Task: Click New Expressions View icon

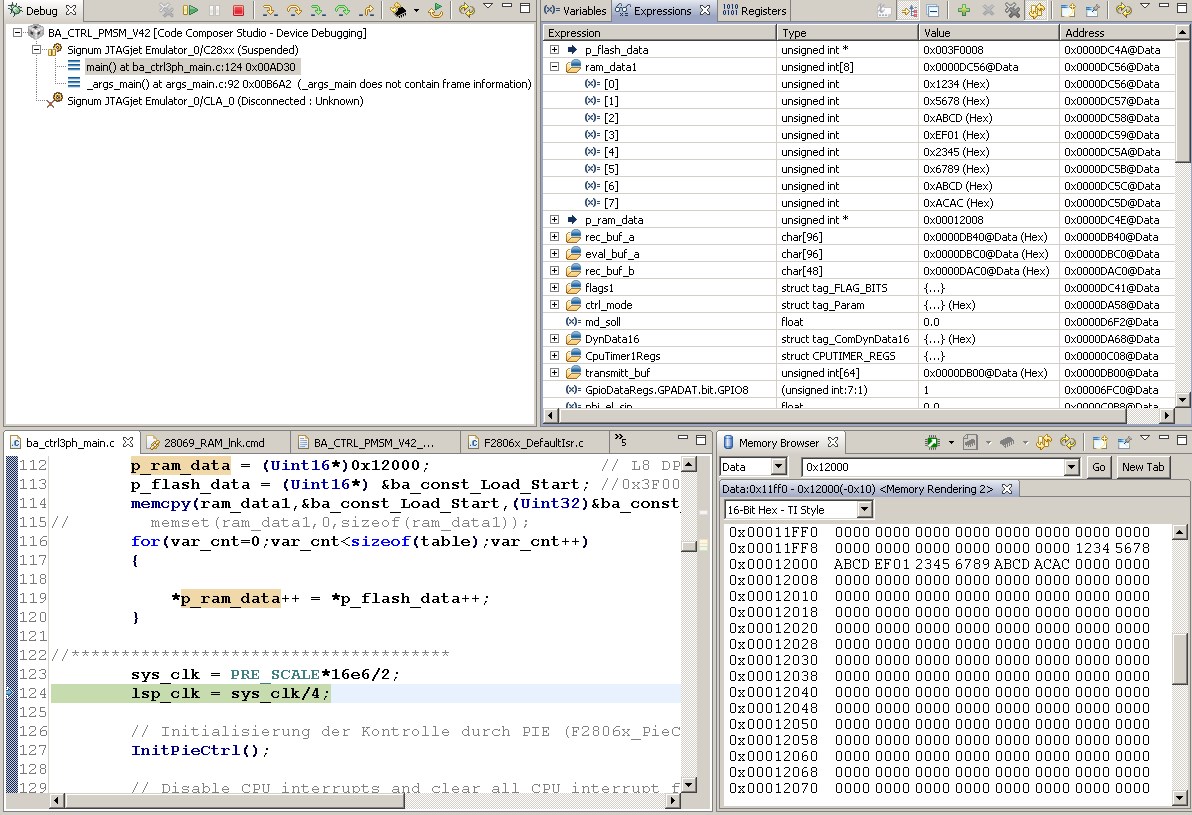Action: click(1068, 10)
